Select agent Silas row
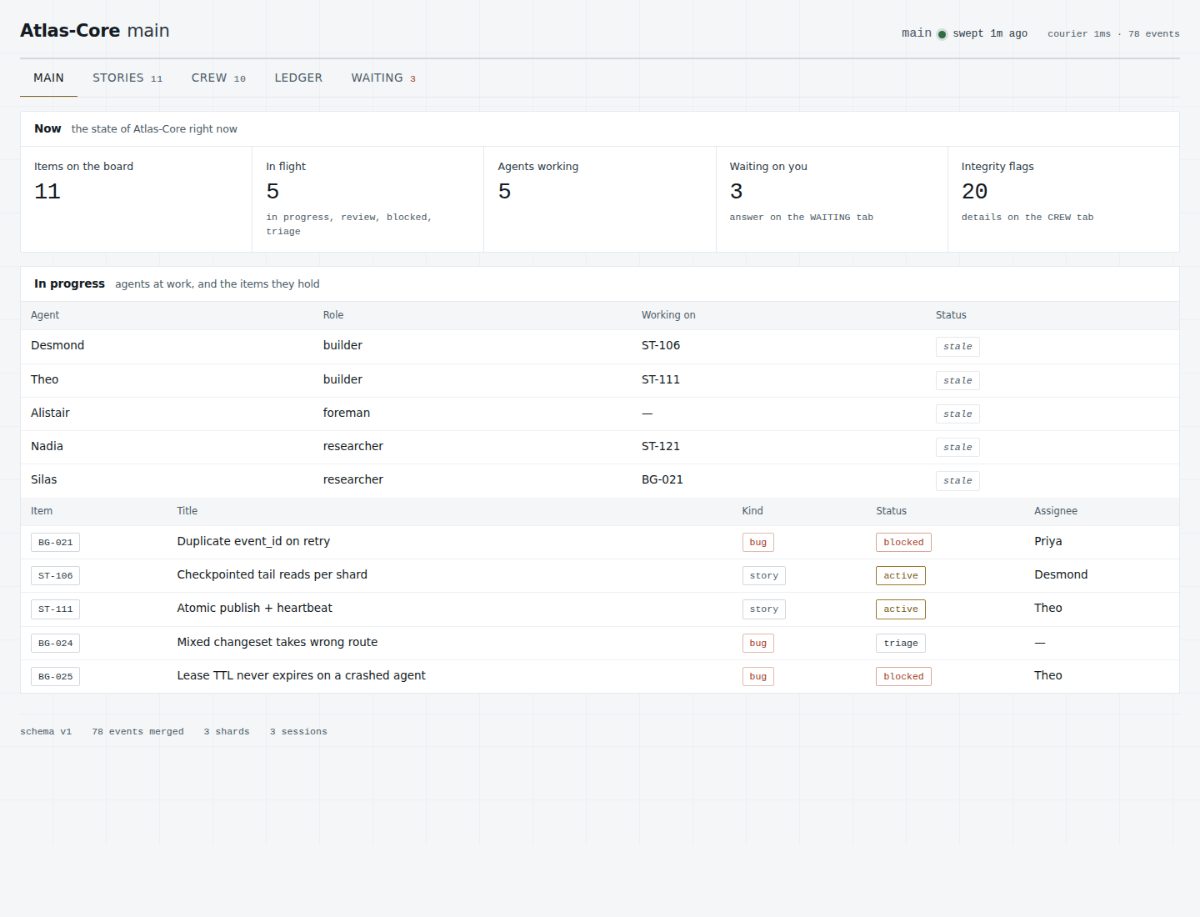The image size is (1200, 917). (x=599, y=480)
